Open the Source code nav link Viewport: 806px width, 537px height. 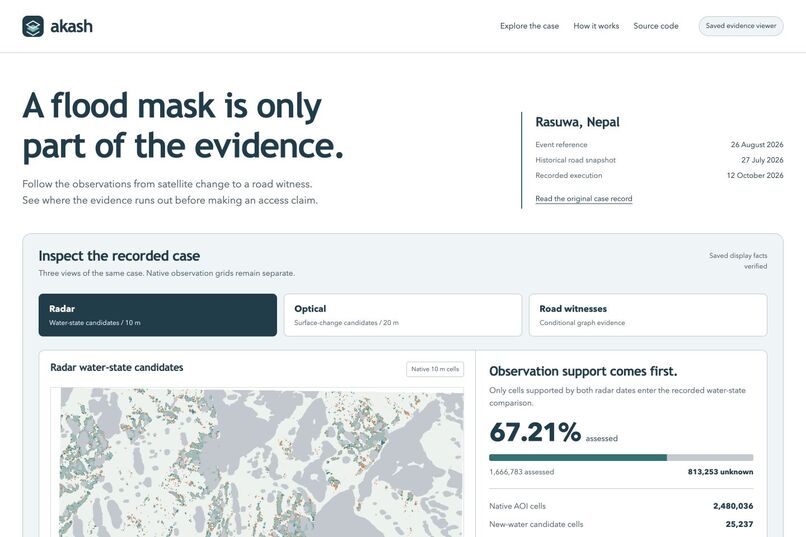[655, 26]
